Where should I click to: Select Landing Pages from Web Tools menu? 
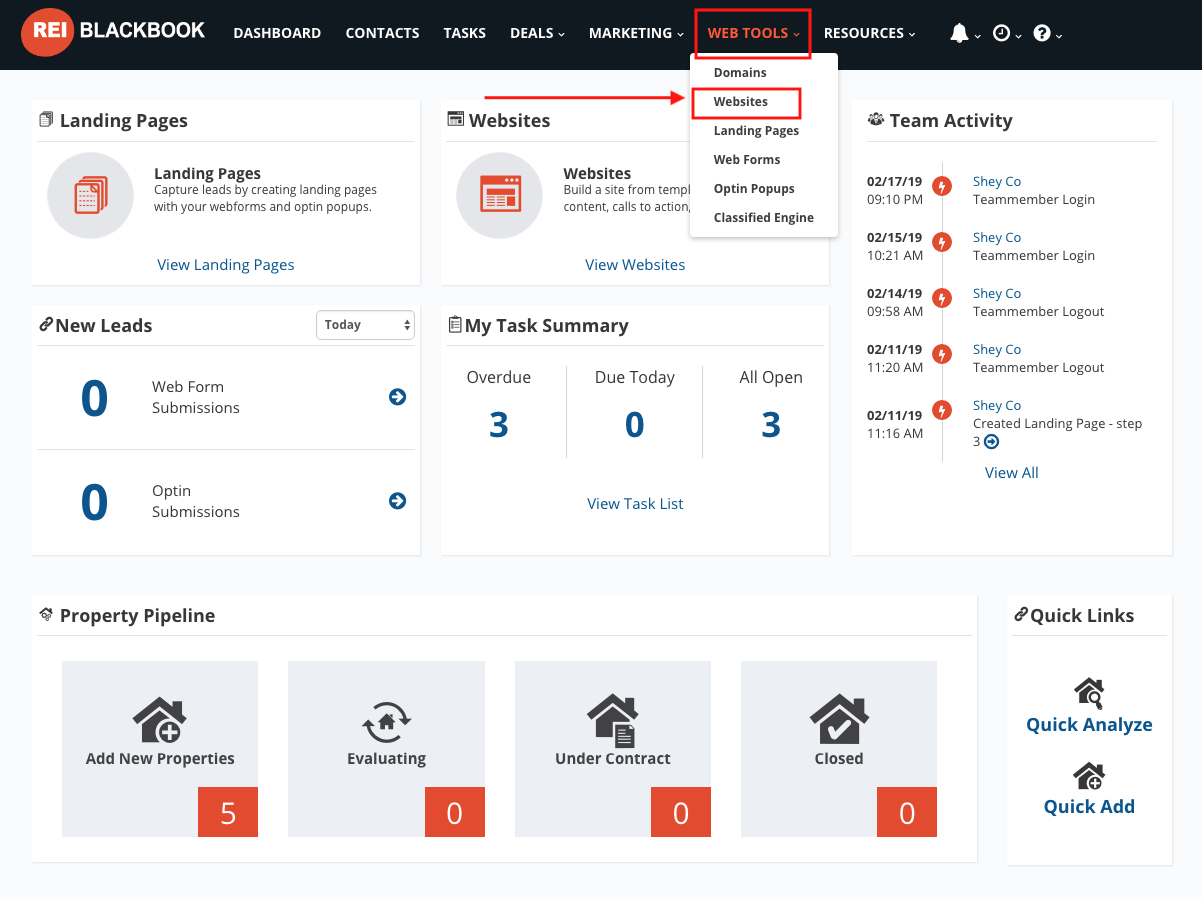coord(756,131)
